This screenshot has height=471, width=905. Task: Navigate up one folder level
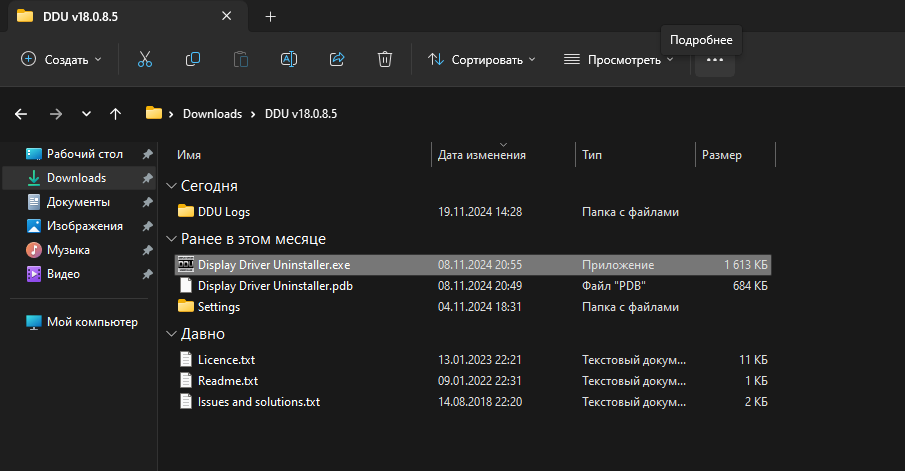tap(115, 114)
